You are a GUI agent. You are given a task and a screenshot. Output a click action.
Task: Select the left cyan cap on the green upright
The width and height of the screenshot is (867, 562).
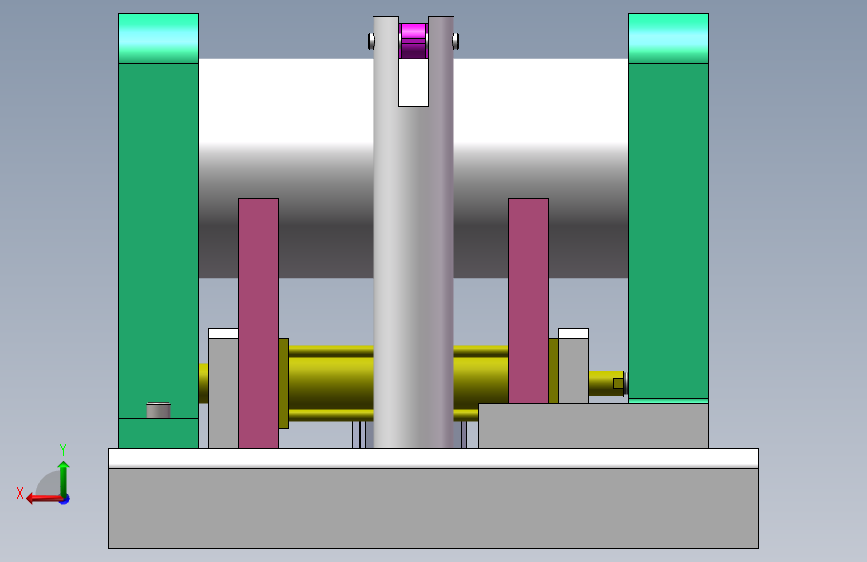coord(158,38)
